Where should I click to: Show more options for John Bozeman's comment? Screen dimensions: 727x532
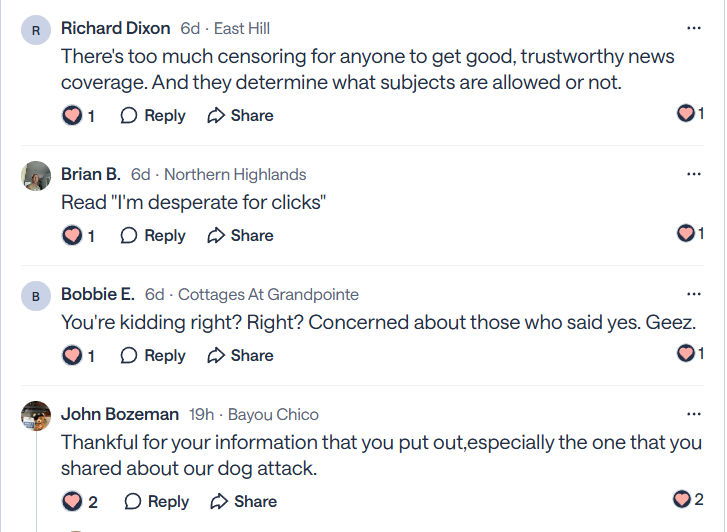click(x=694, y=414)
